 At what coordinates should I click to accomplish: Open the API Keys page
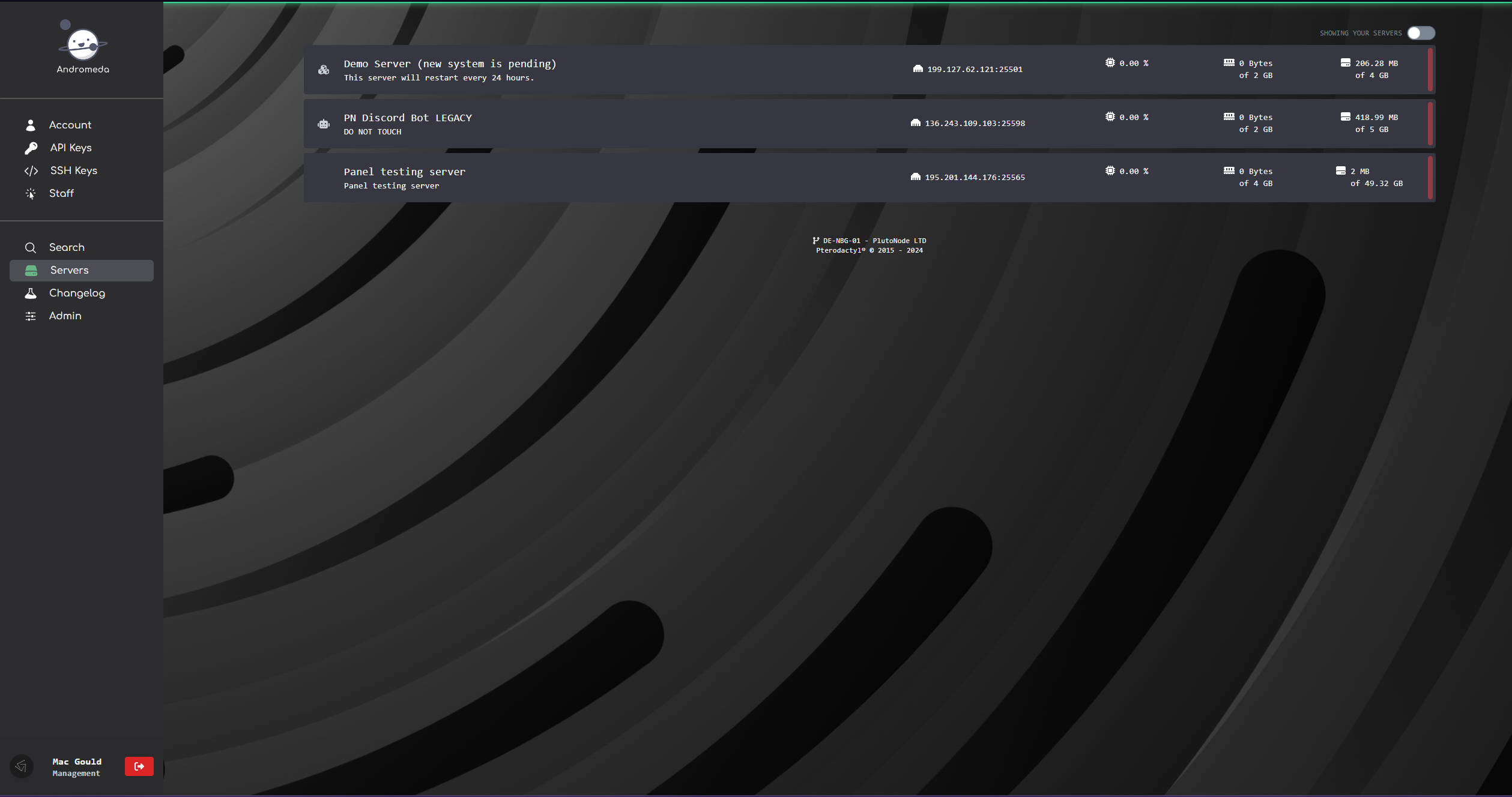(82, 148)
